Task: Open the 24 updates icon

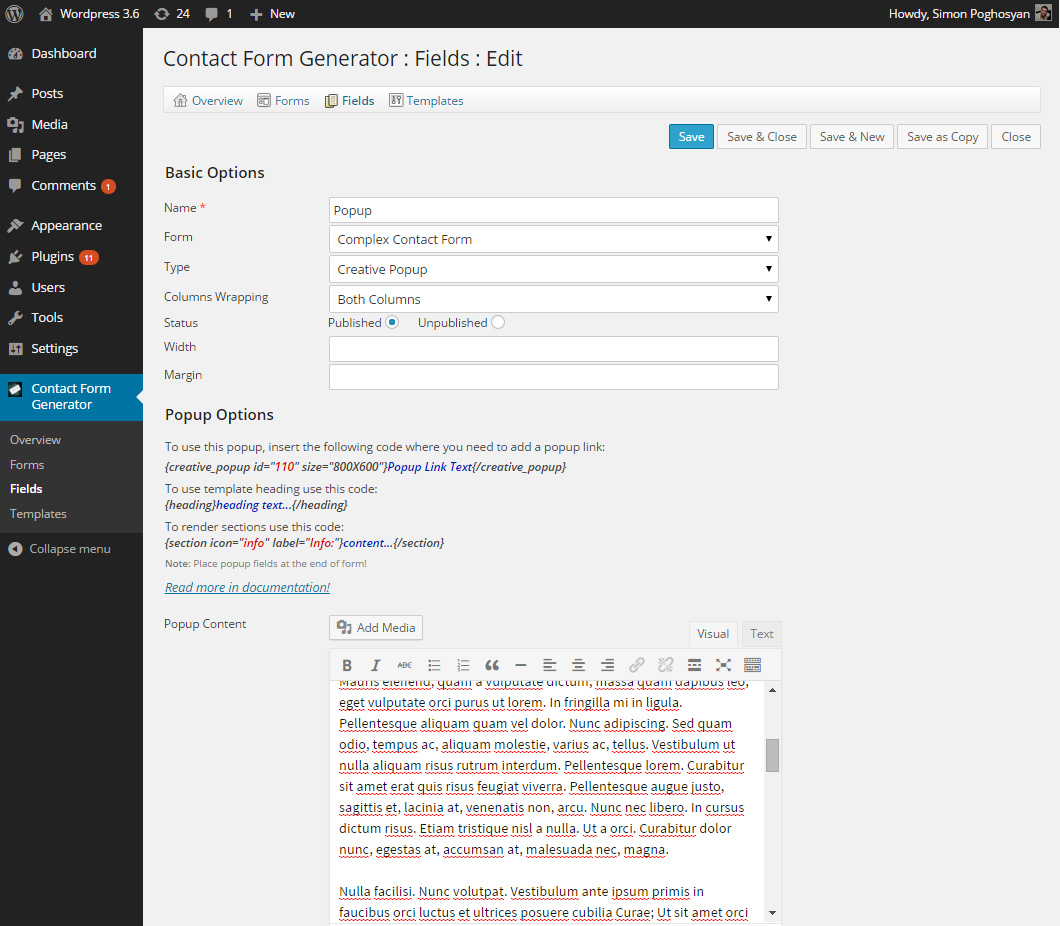Action: click(172, 14)
